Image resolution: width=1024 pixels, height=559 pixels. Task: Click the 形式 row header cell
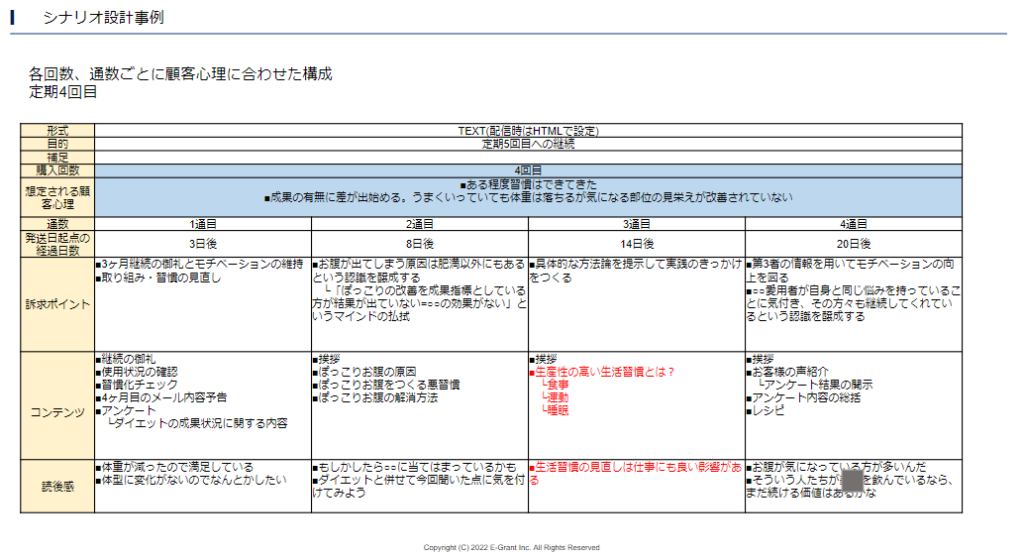pos(57,130)
